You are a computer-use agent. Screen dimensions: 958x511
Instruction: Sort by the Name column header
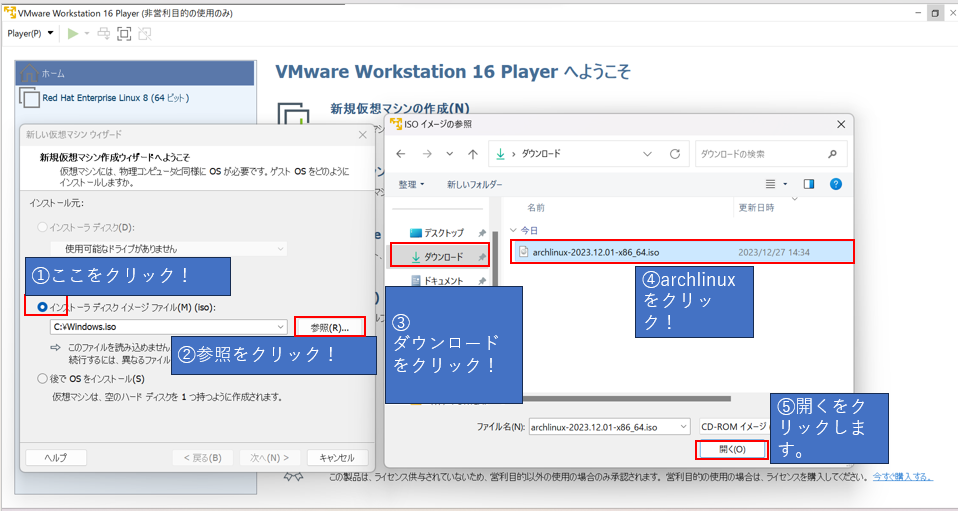click(x=536, y=208)
